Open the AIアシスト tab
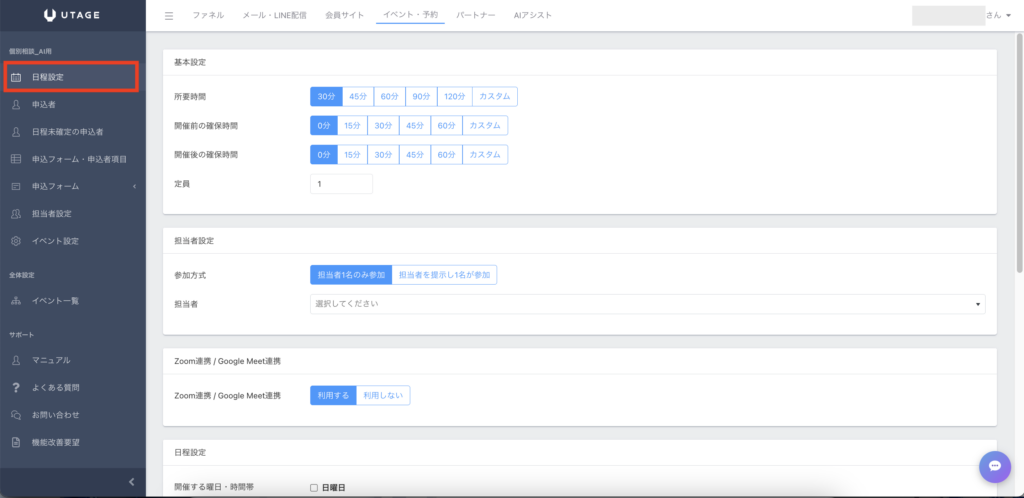1024x498 pixels. (533, 15)
